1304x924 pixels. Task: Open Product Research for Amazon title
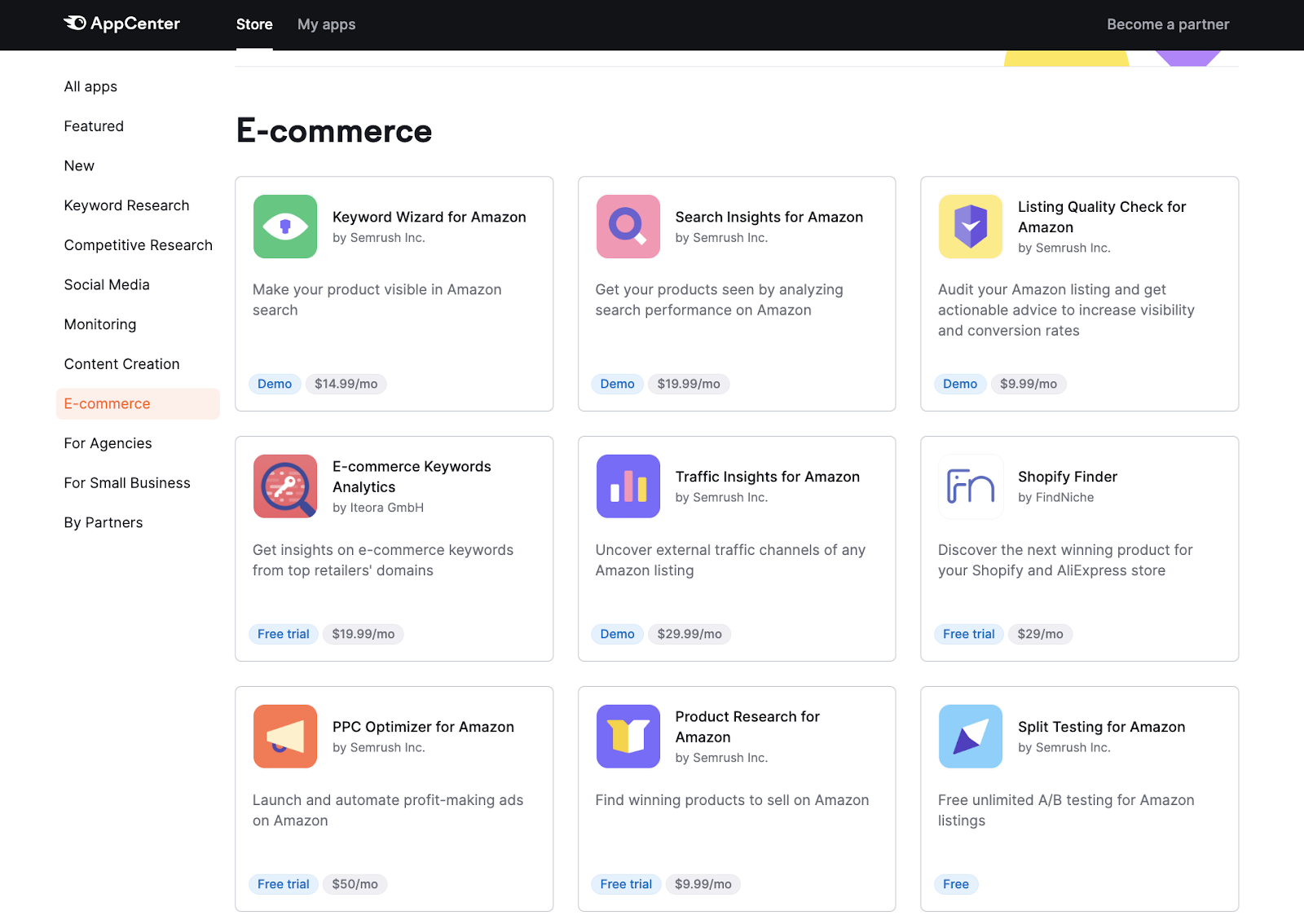pyautogui.click(x=747, y=727)
